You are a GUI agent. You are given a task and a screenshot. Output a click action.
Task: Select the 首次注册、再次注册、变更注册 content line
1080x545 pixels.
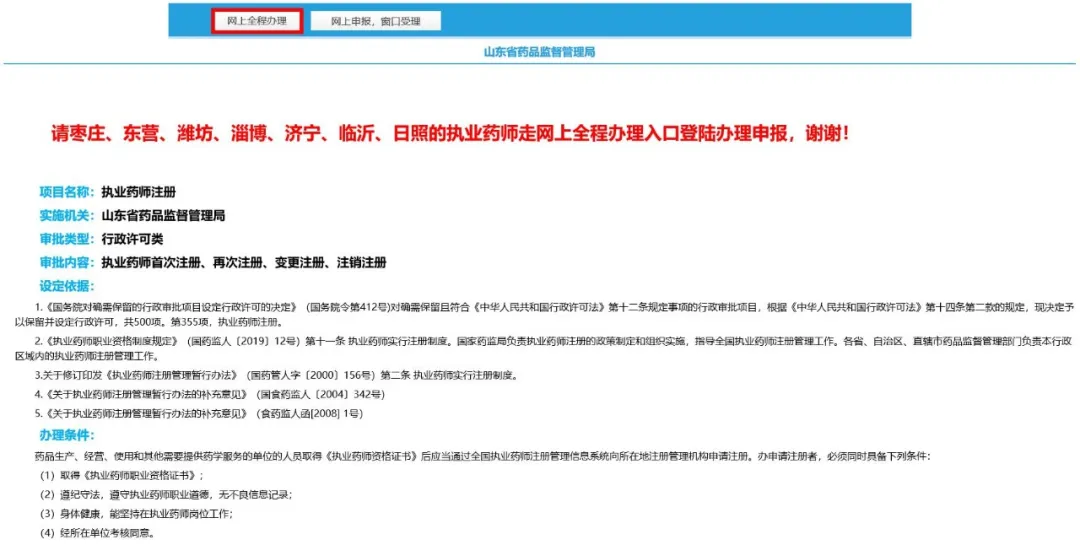(x=244, y=263)
